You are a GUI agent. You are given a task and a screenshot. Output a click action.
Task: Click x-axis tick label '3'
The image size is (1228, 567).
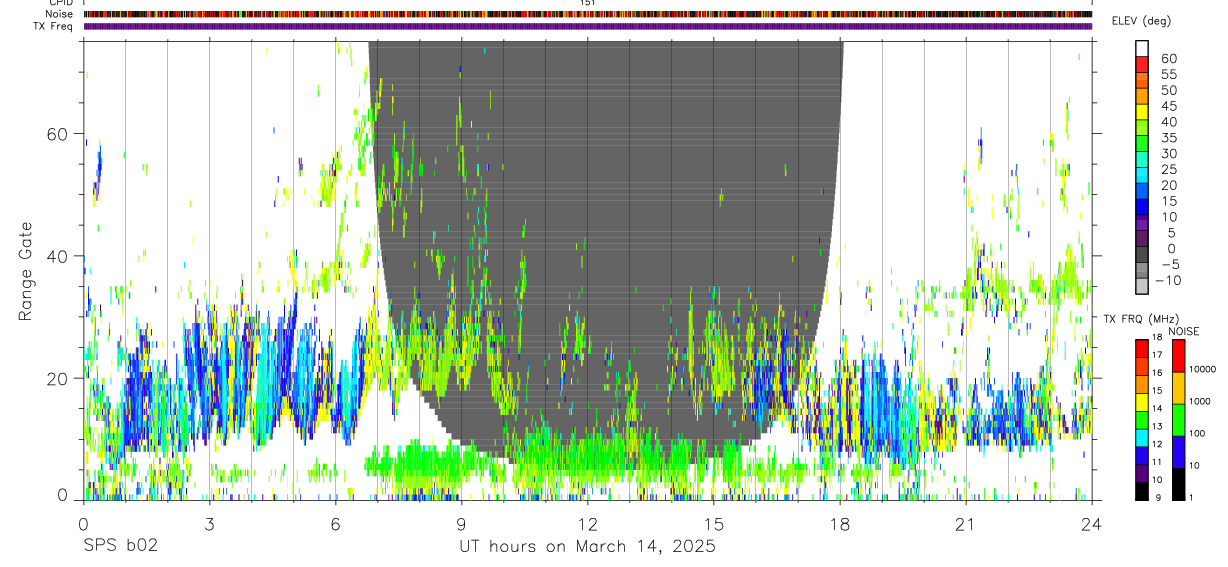point(209,524)
